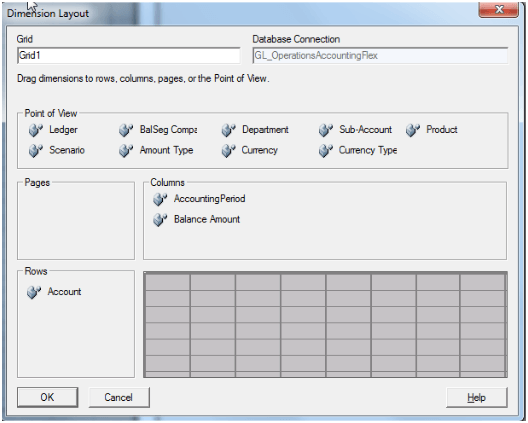Select the Department dimension icon

coord(228,130)
